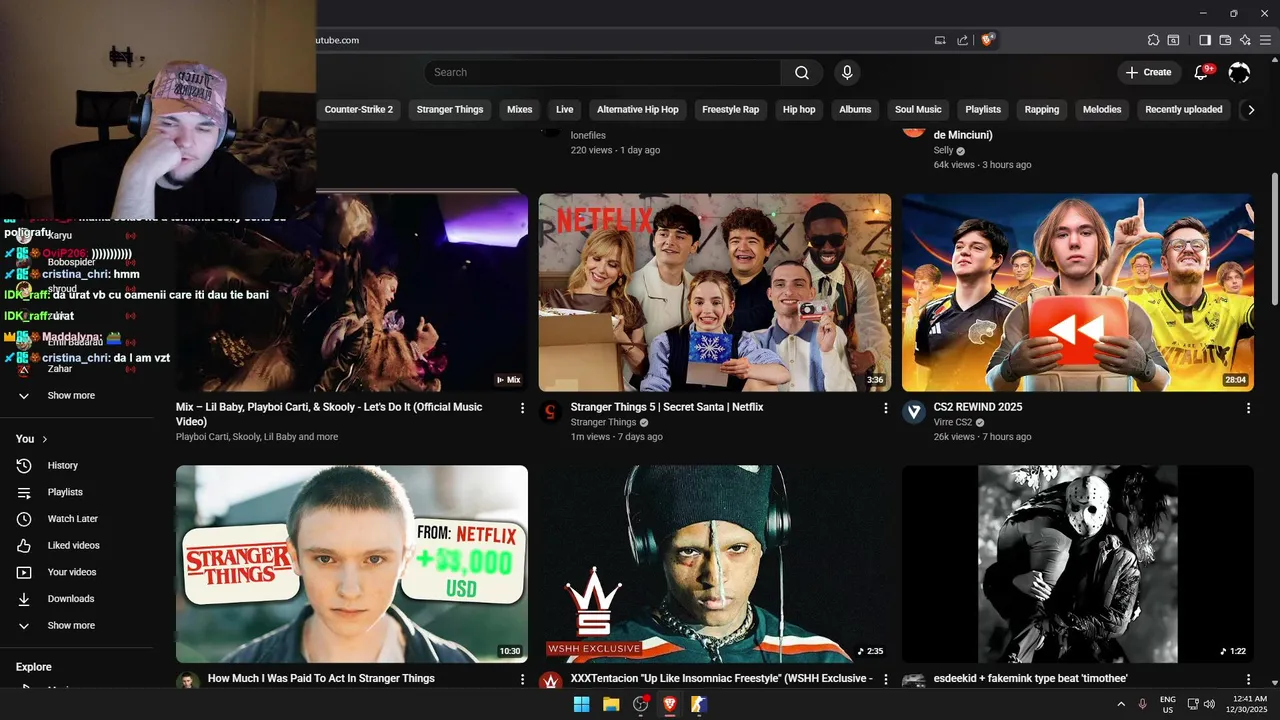Open options for How Much I Was Paid video
This screenshot has height=720, width=1280.
522,679
